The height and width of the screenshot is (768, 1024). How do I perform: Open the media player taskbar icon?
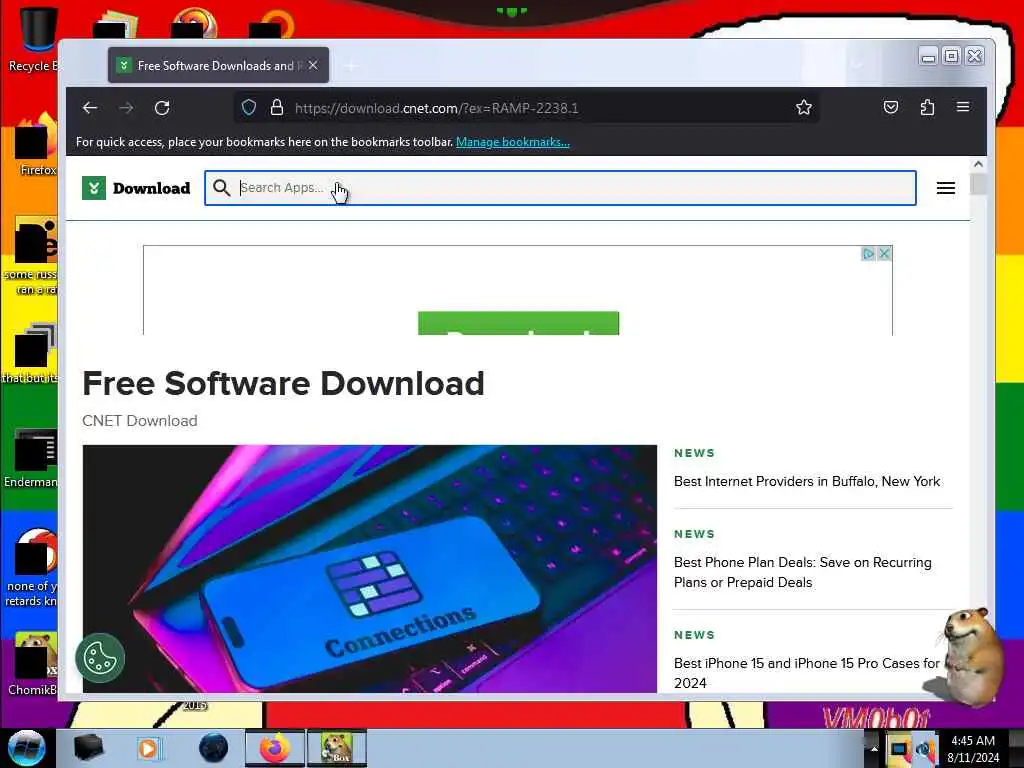(x=149, y=748)
